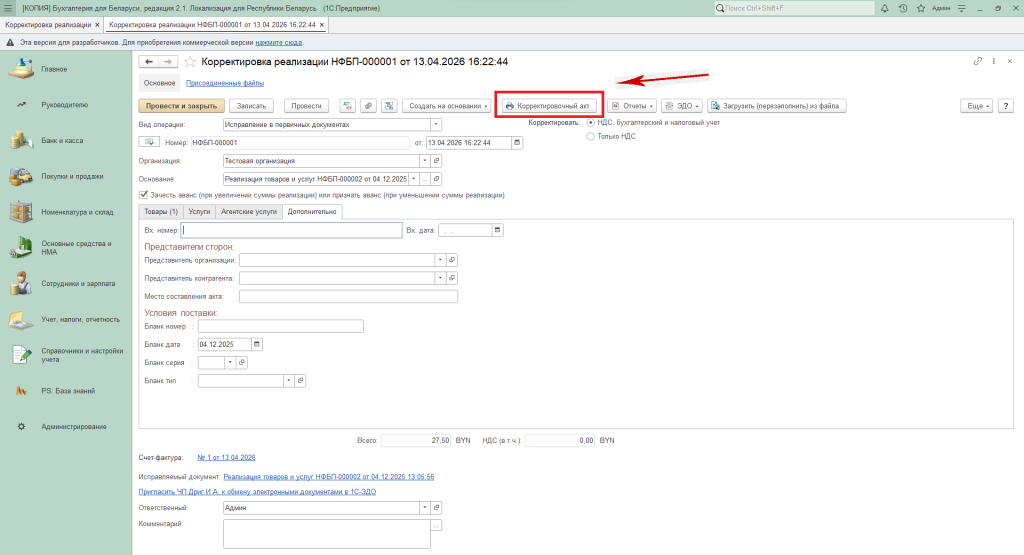Switch to the Товары (1) tab

[x=161, y=212]
